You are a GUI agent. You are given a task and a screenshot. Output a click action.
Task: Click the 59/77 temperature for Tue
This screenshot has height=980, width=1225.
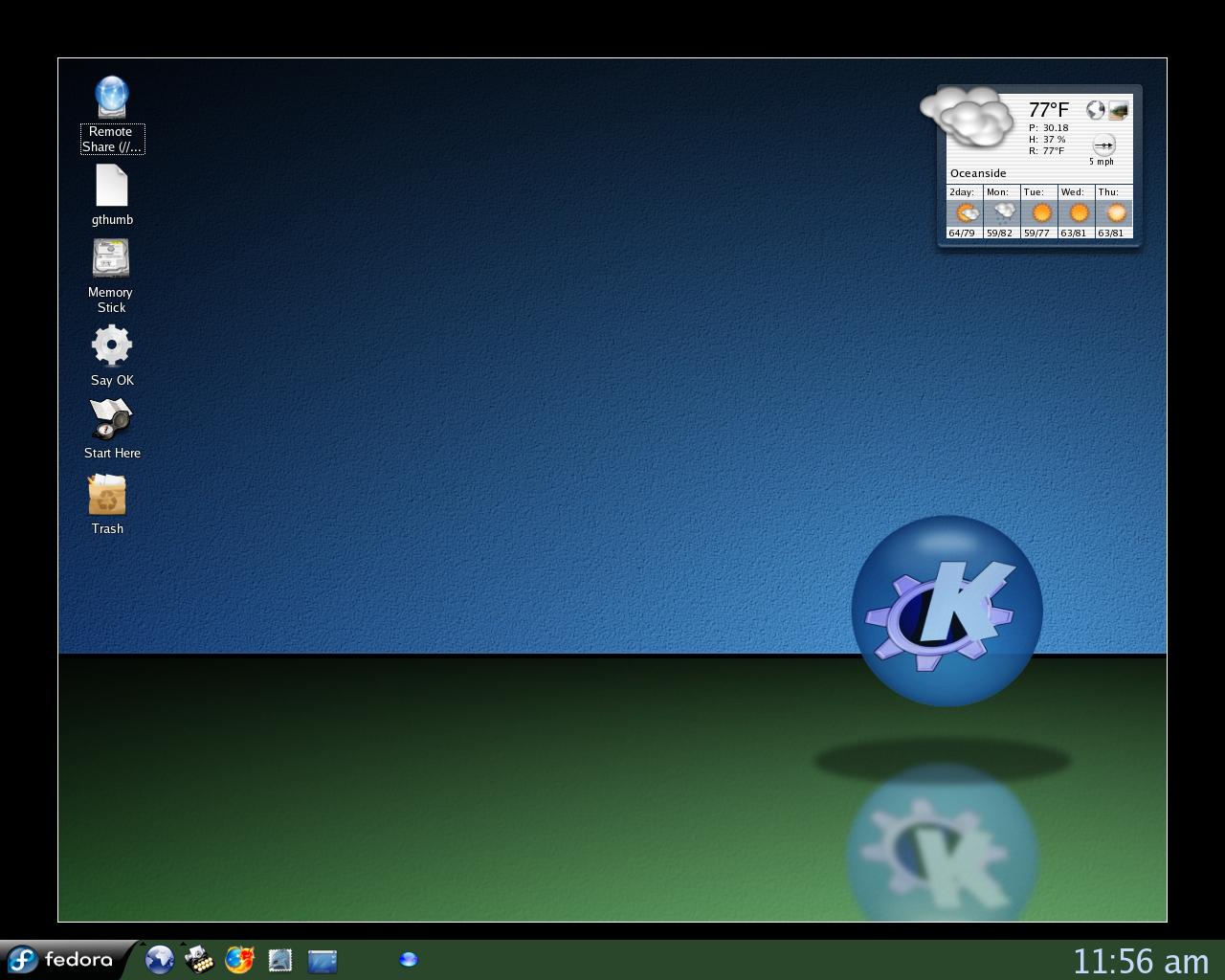pos(1036,233)
